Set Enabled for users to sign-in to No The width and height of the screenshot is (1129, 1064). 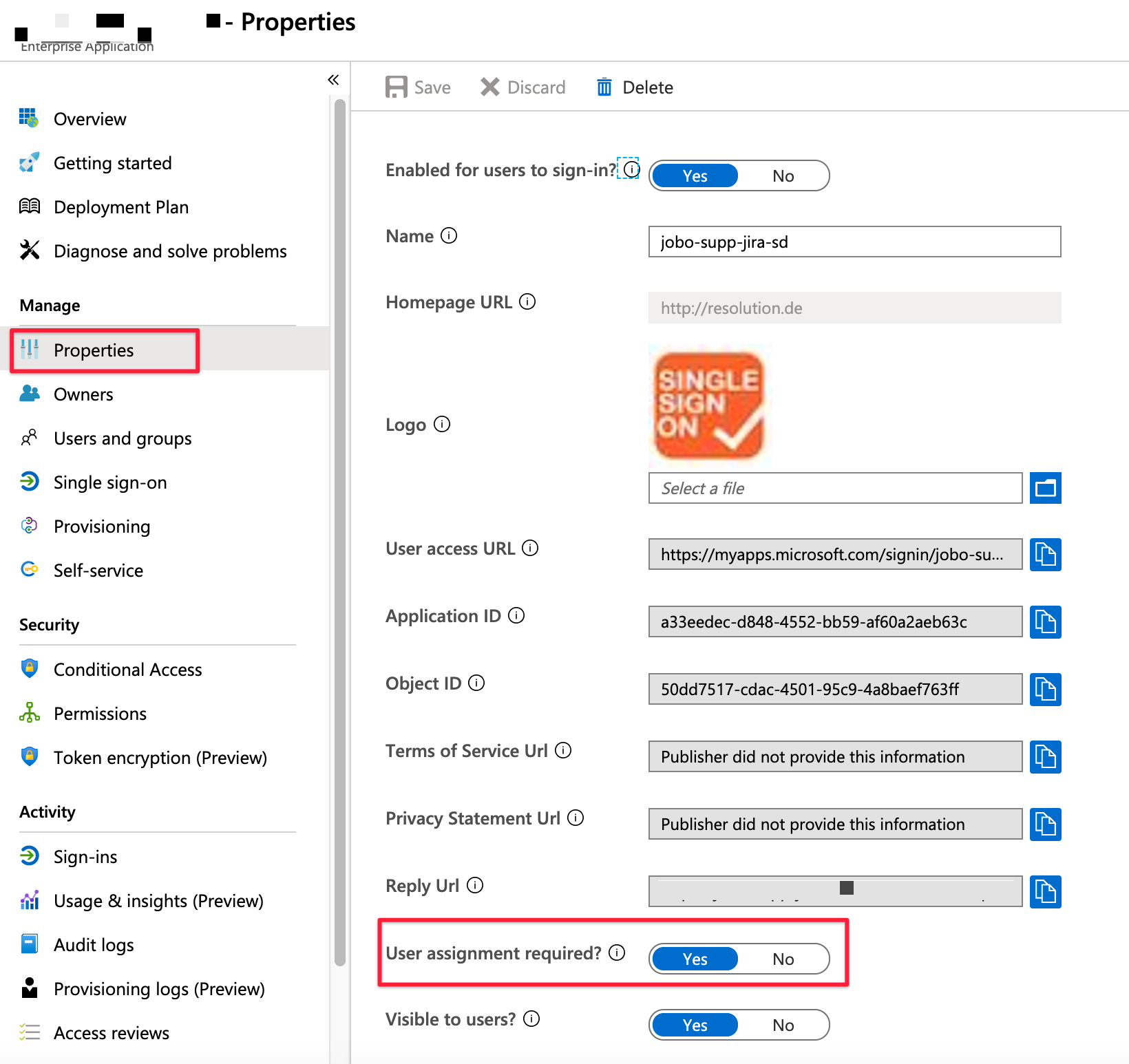pos(783,175)
